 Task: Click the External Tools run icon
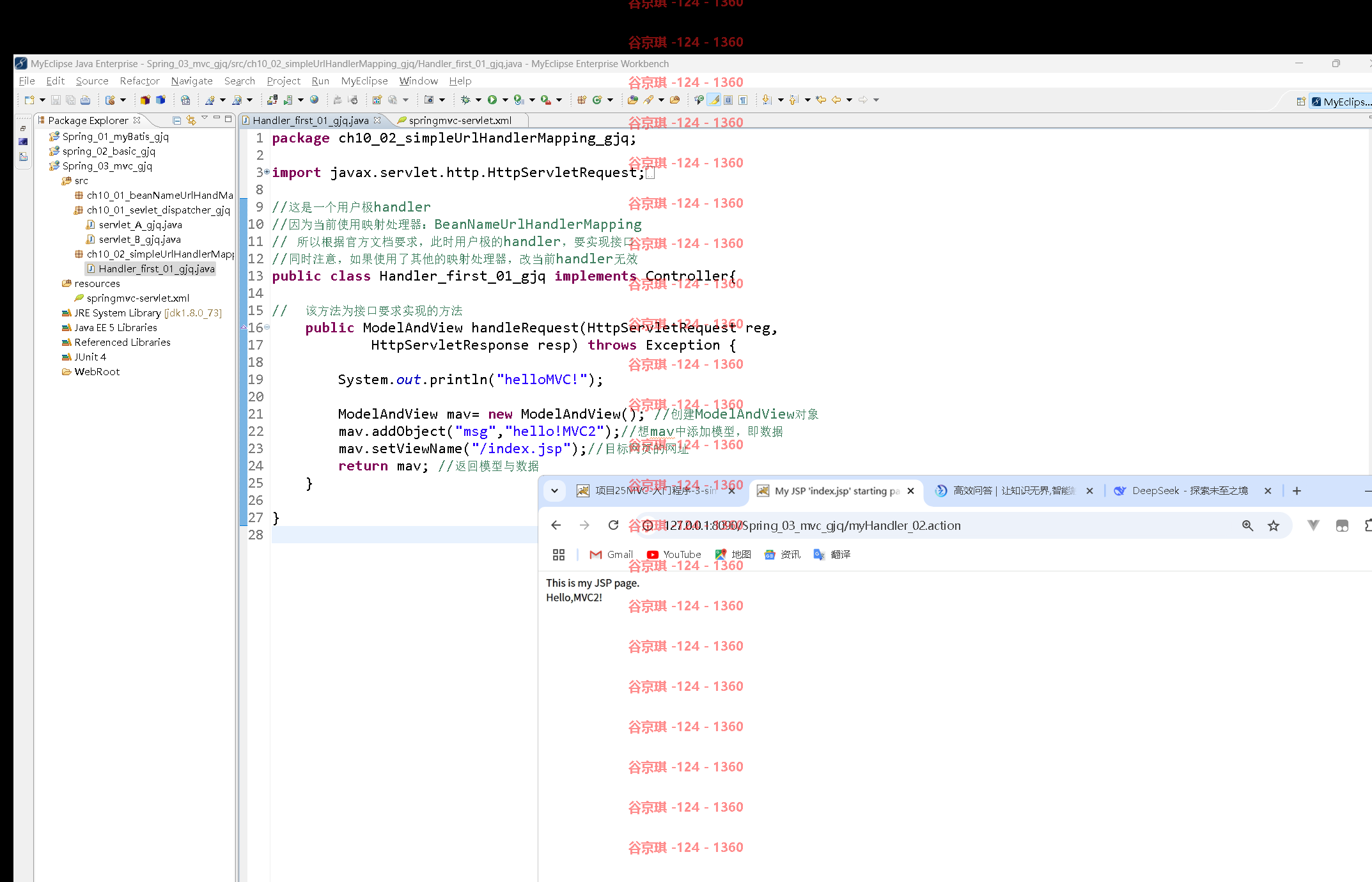pos(545,100)
